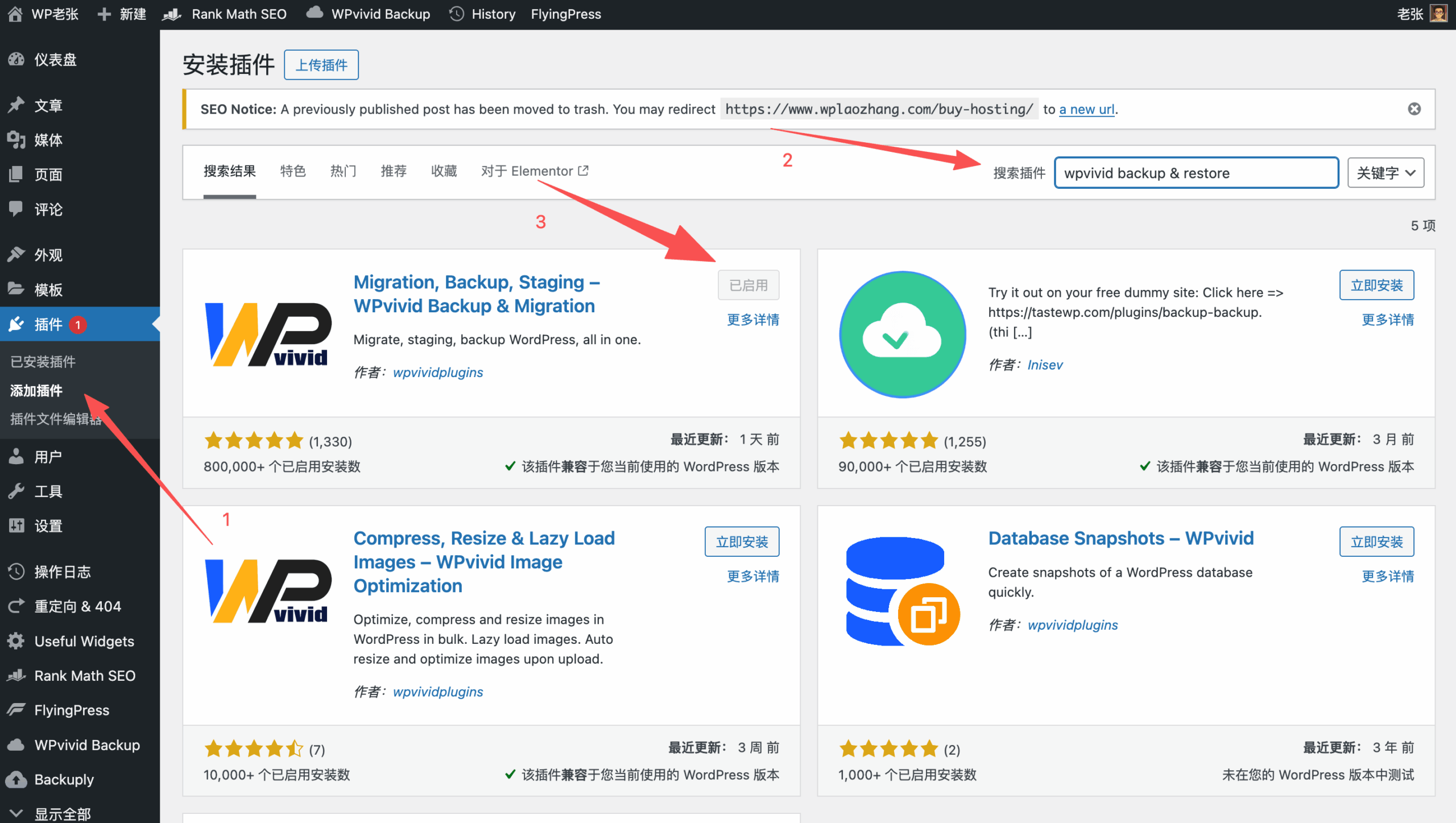Open the 'a new url' link
Image resolution: width=1456 pixels, height=823 pixels.
click(x=1086, y=109)
